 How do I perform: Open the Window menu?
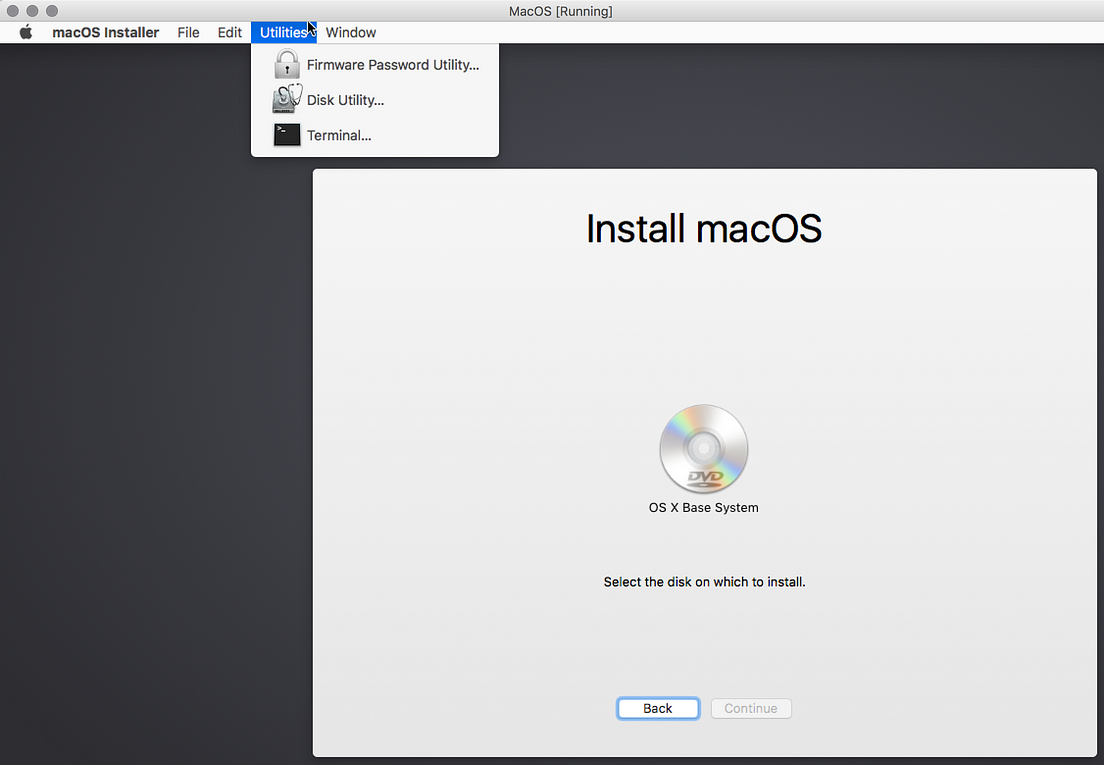[x=351, y=32]
